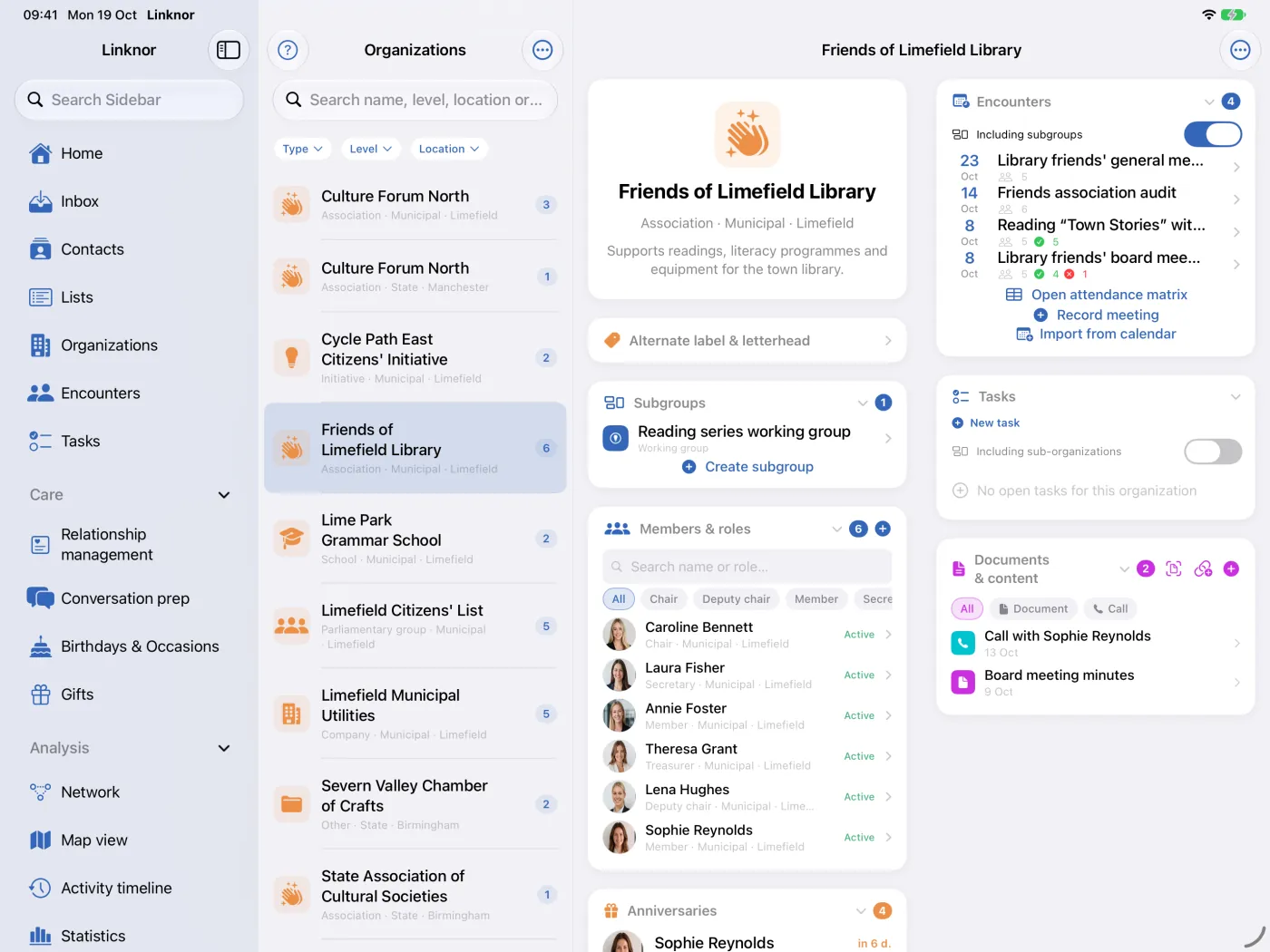Add a member with the plus icon
Image resolution: width=1270 pixels, height=952 pixels.
pyautogui.click(x=883, y=529)
